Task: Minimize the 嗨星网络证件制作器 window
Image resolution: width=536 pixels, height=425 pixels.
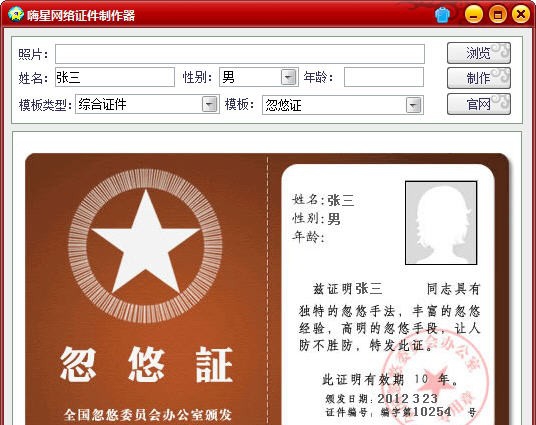Action: pyautogui.click(x=473, y=15)
